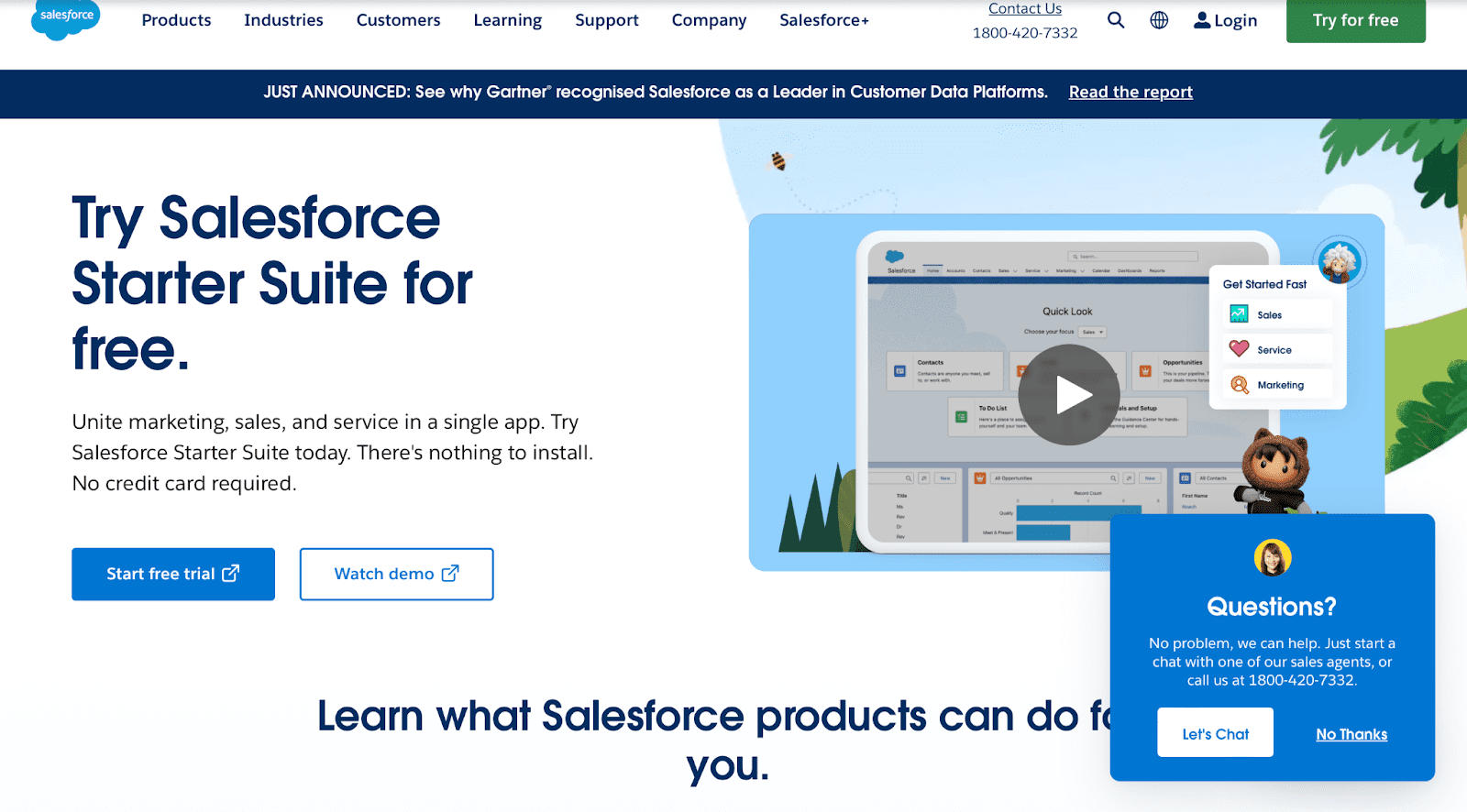
Task: Click the Get Started Fast title
Action: [x=1264, y=284]
